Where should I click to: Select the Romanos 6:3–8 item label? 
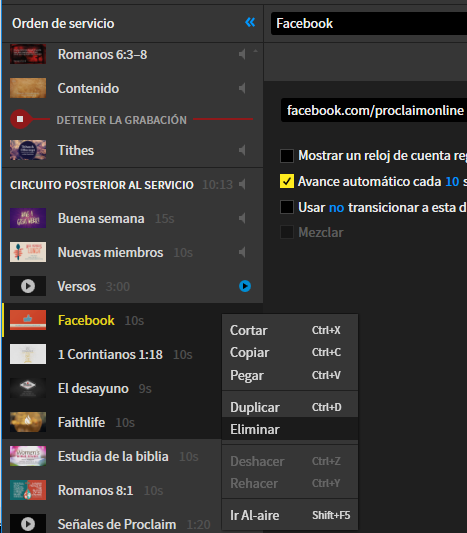[102, 54]
